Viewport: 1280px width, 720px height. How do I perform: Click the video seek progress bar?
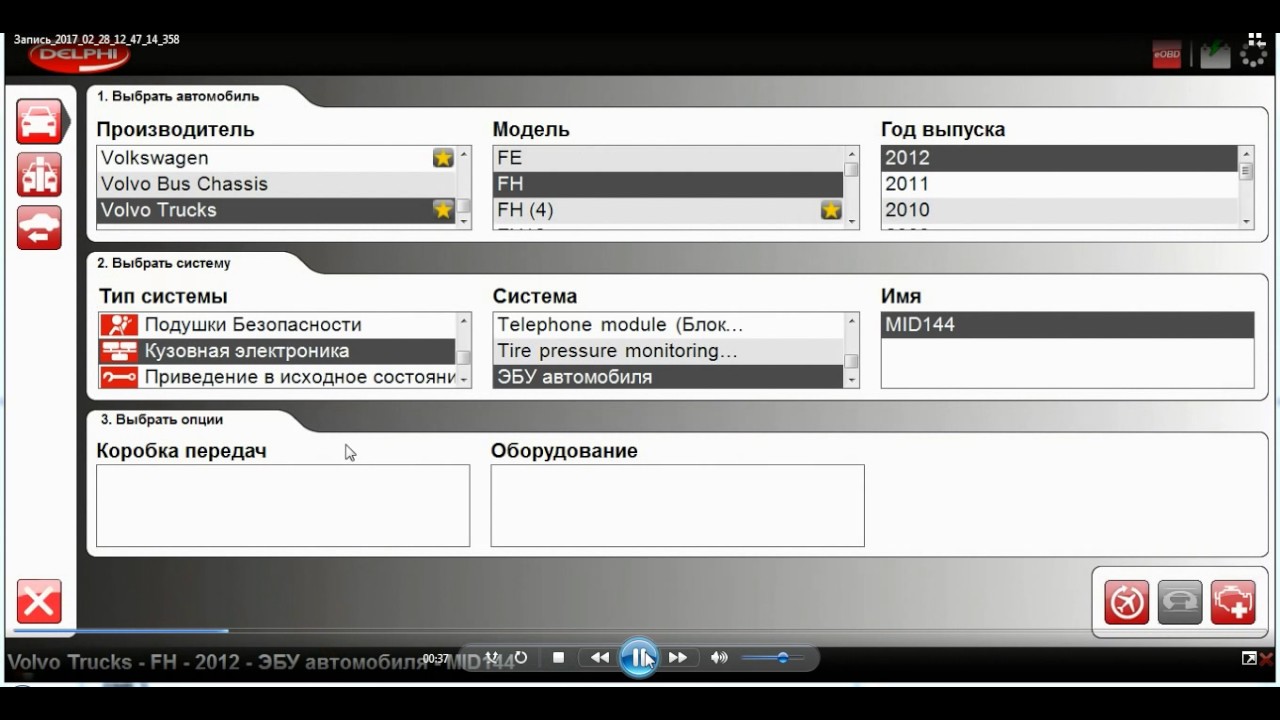coord(640,631)
